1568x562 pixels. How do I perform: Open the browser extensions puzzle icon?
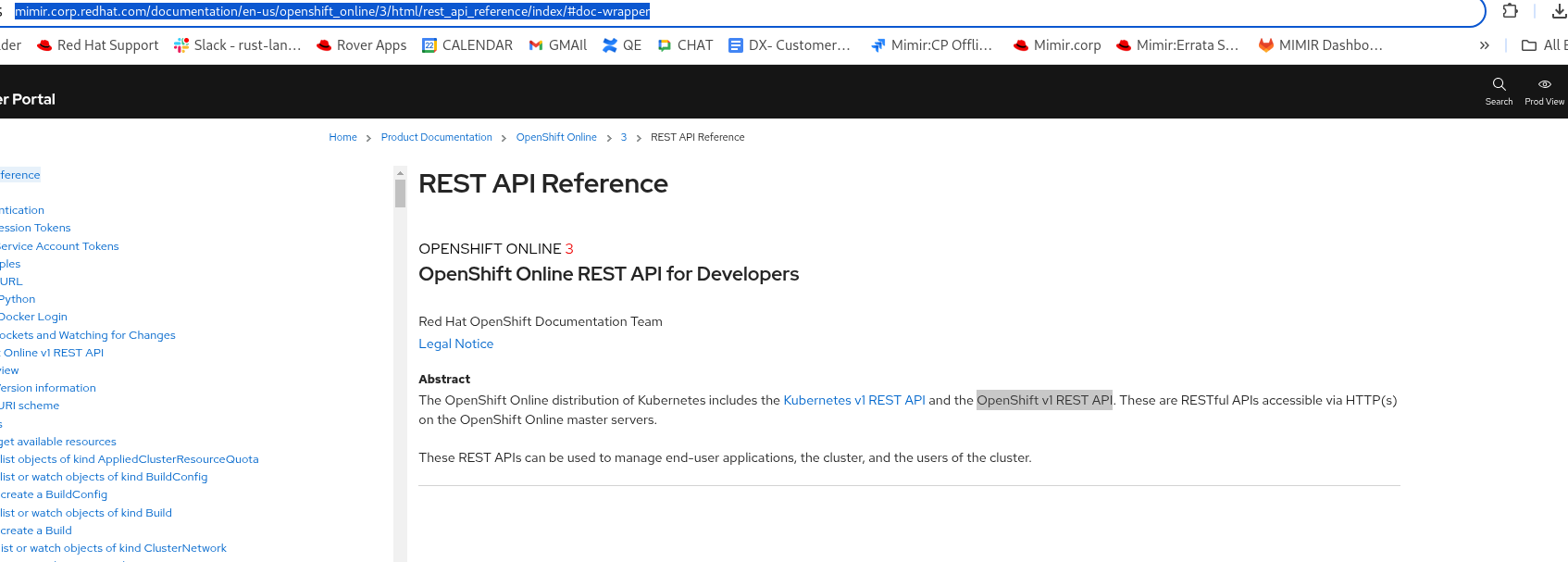coord(1510,11)
